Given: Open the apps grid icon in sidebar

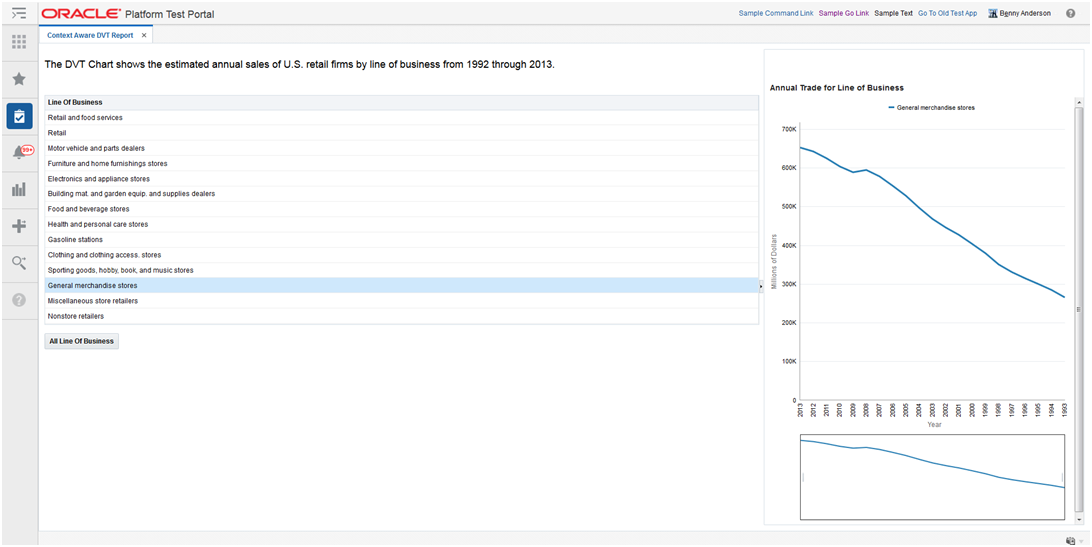Looking at the screenshot, I should pyautogui.click(x=19, y=42).
